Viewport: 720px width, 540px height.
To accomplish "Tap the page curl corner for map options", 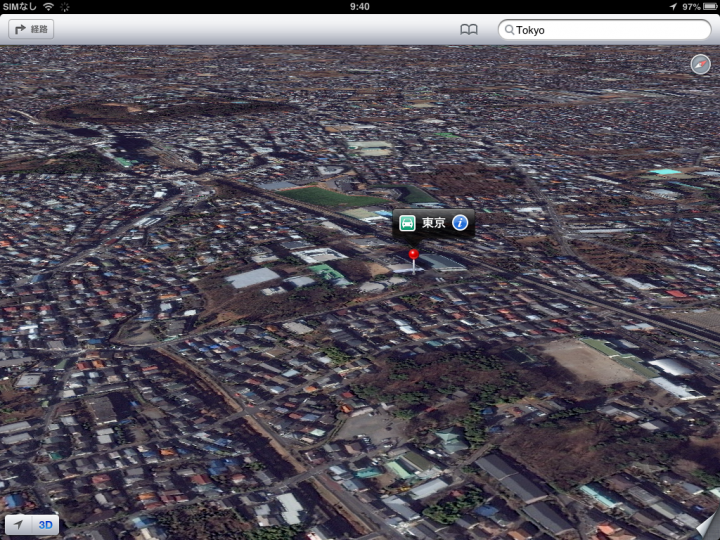I will coord(708,528).
